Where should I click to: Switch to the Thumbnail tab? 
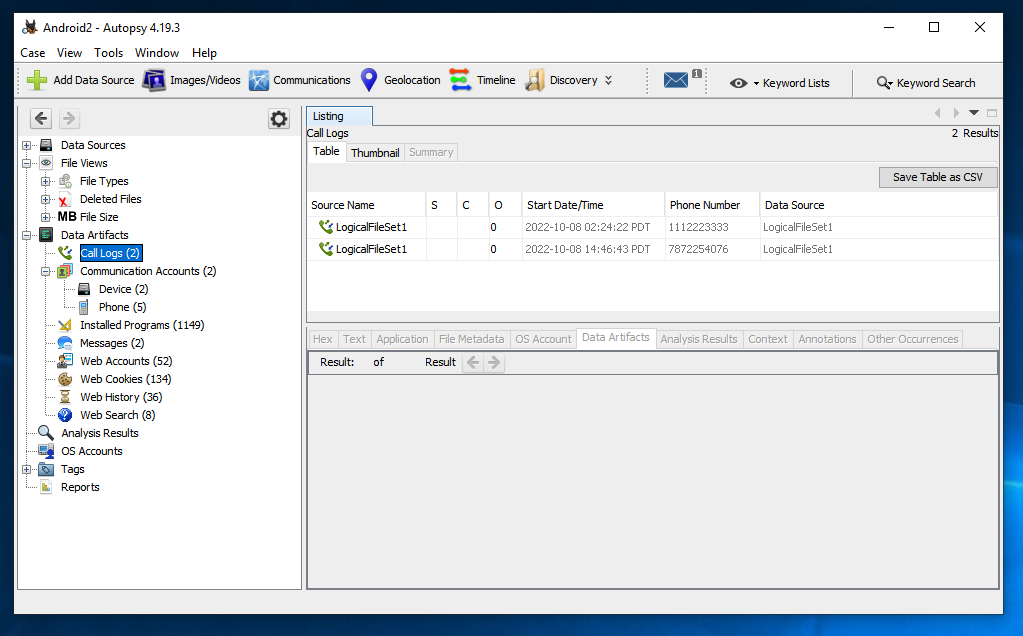point(375,152)
